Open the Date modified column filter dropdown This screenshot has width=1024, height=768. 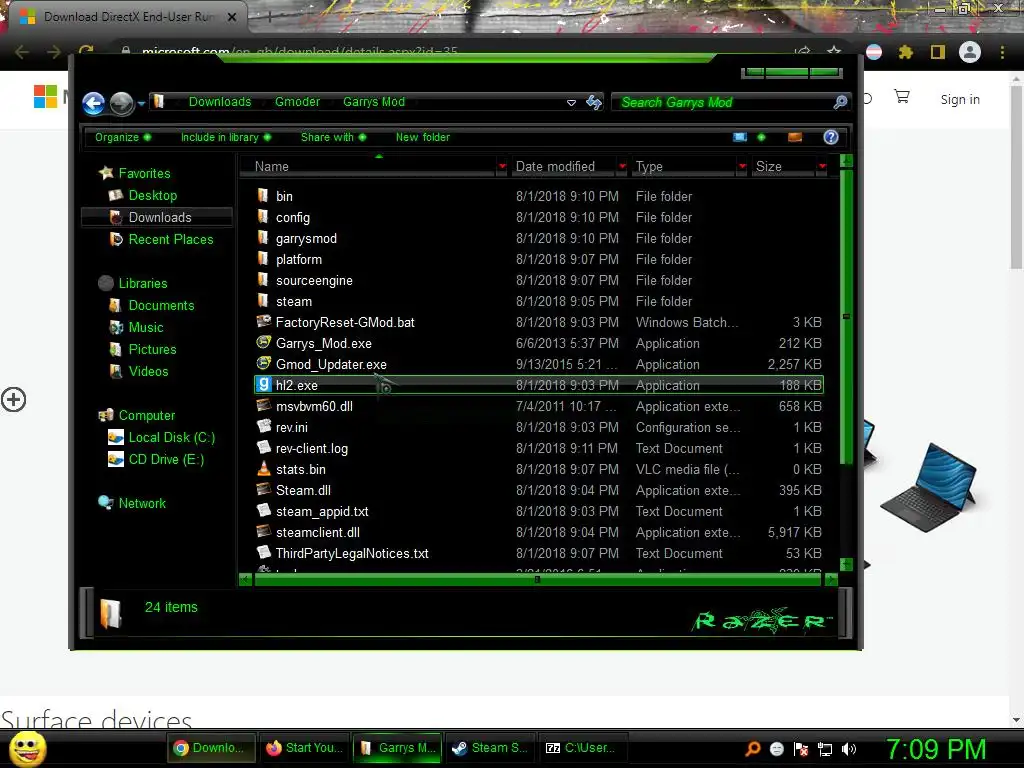click(622, 167)
